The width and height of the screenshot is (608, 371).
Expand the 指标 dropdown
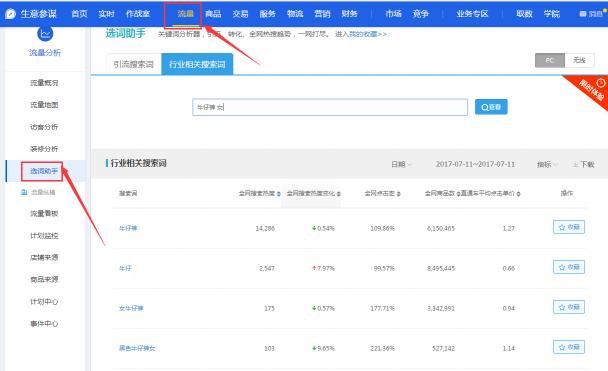547,164
